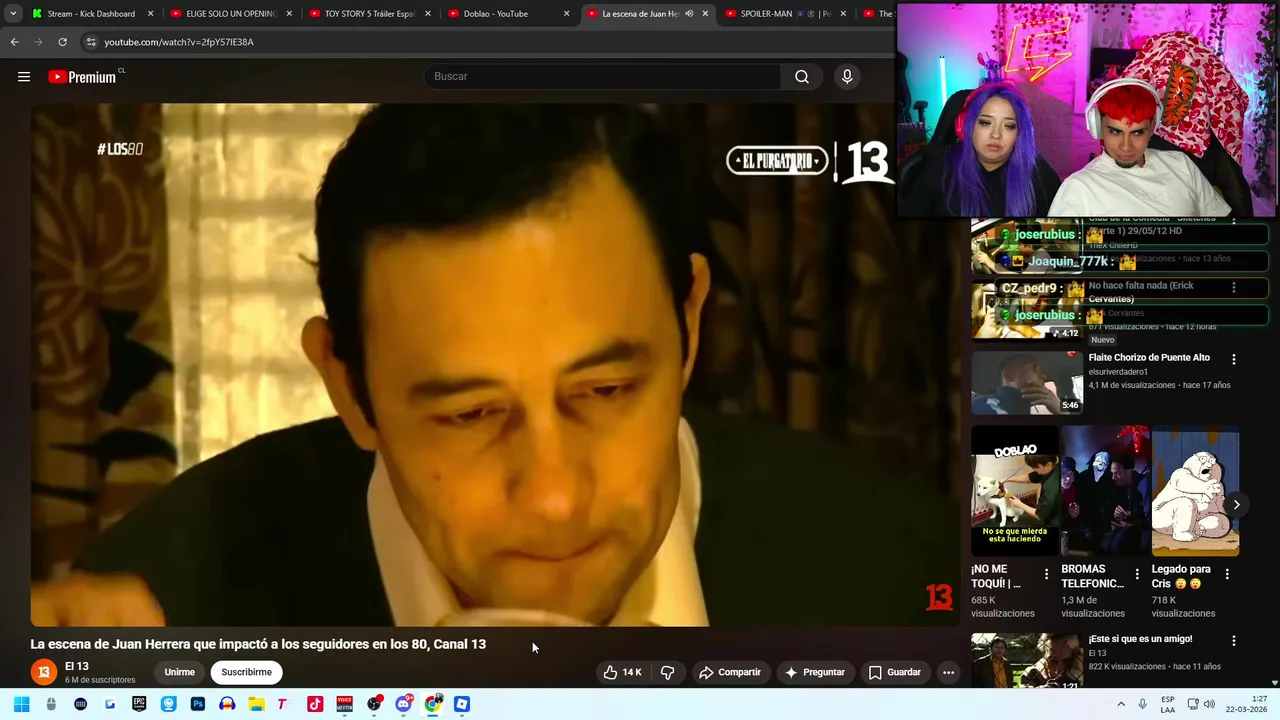The width and height of the screenshot is (1280, 720).
Task: Click the system tray microphone icon
Action: click(x=1142, y=704)
